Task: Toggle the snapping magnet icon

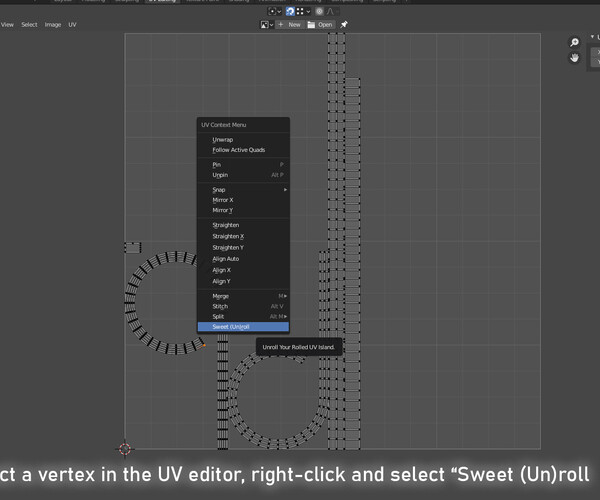Action: [x=290, y=11]
